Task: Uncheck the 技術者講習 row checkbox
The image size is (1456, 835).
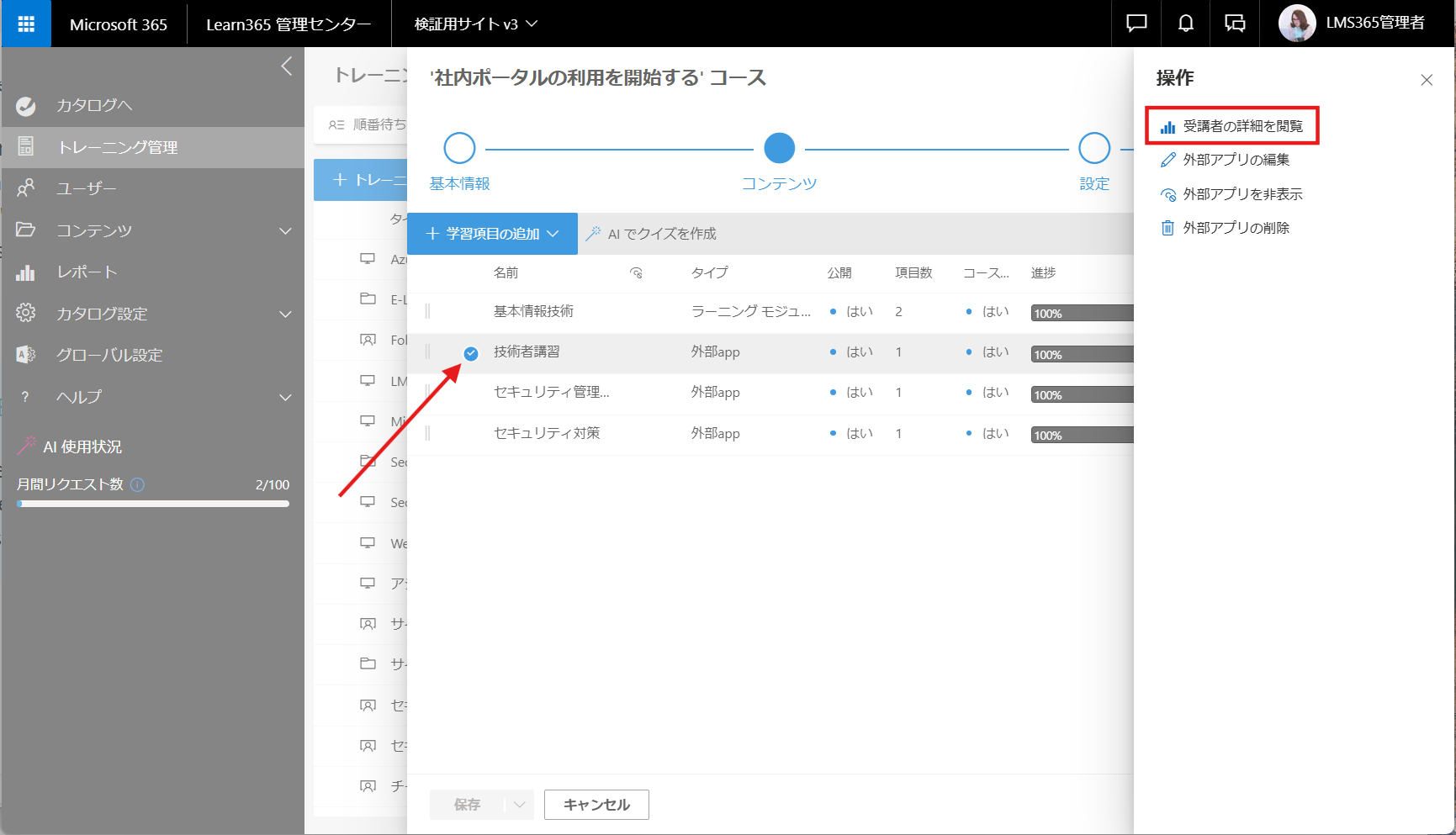Action: tap(471, 353)
